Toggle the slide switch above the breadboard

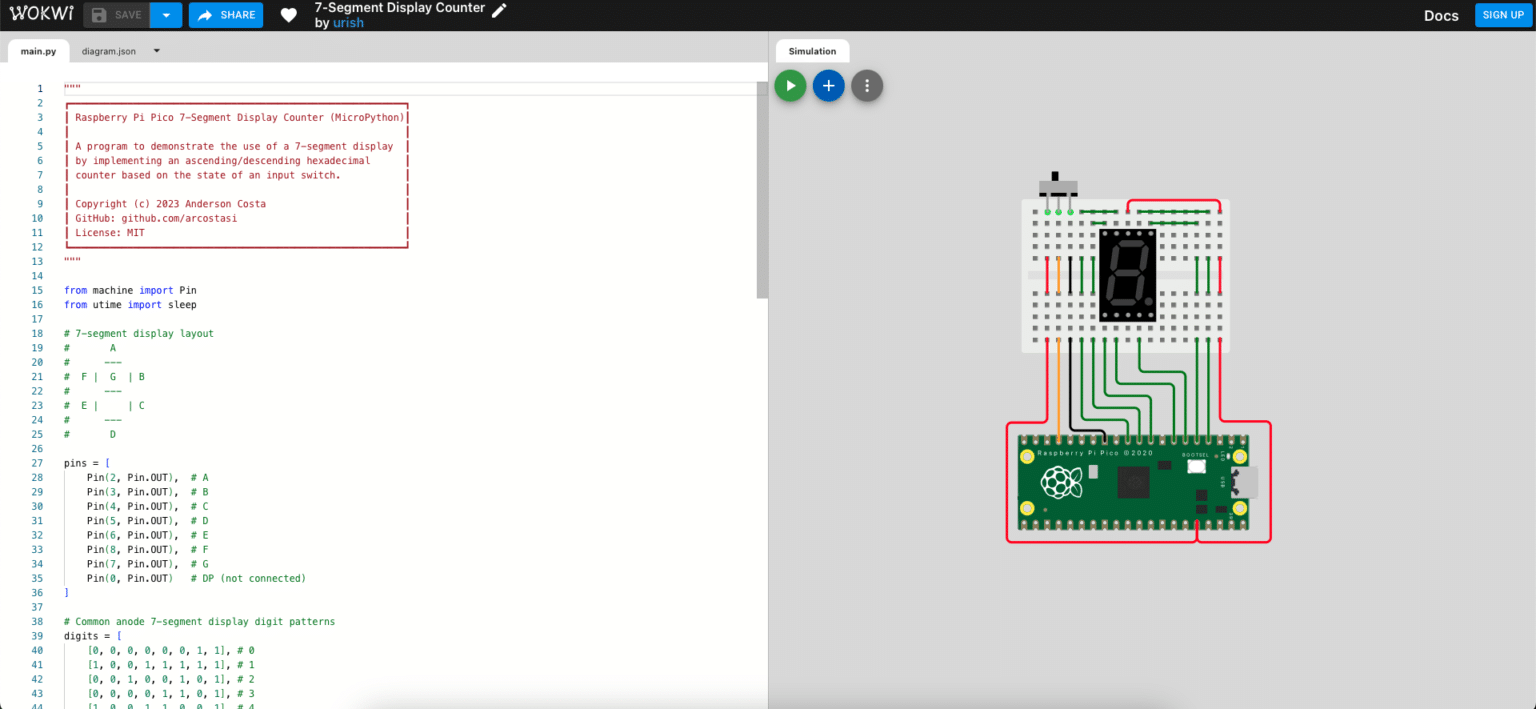pos(1060,188)
